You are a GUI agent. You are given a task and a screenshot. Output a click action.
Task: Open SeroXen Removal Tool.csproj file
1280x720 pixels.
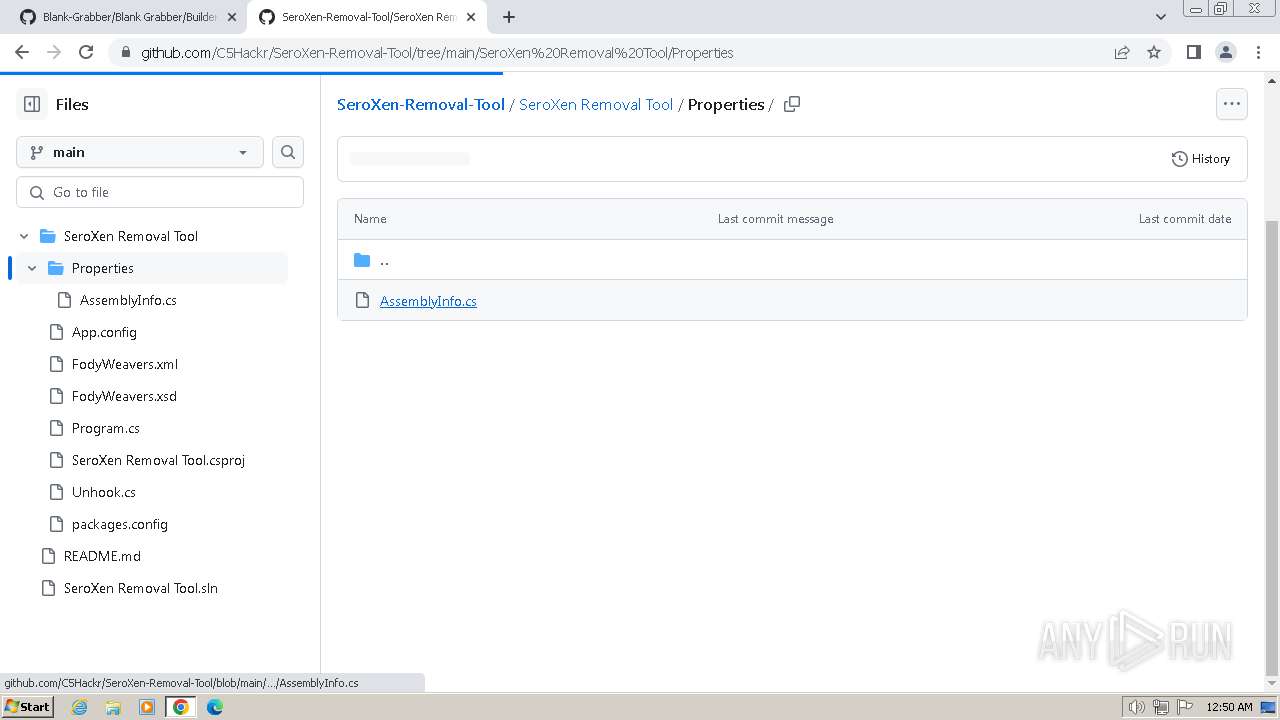[158, 460]
